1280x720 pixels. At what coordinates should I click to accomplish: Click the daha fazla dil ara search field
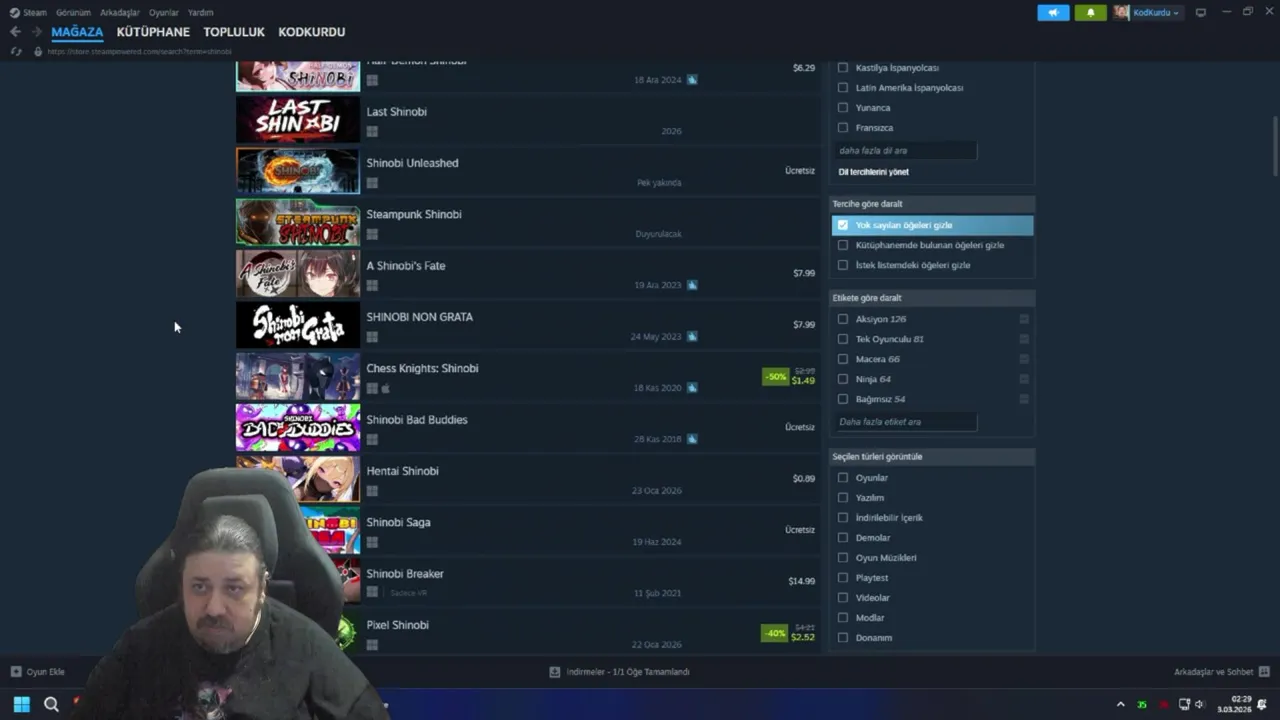[906, 150]
